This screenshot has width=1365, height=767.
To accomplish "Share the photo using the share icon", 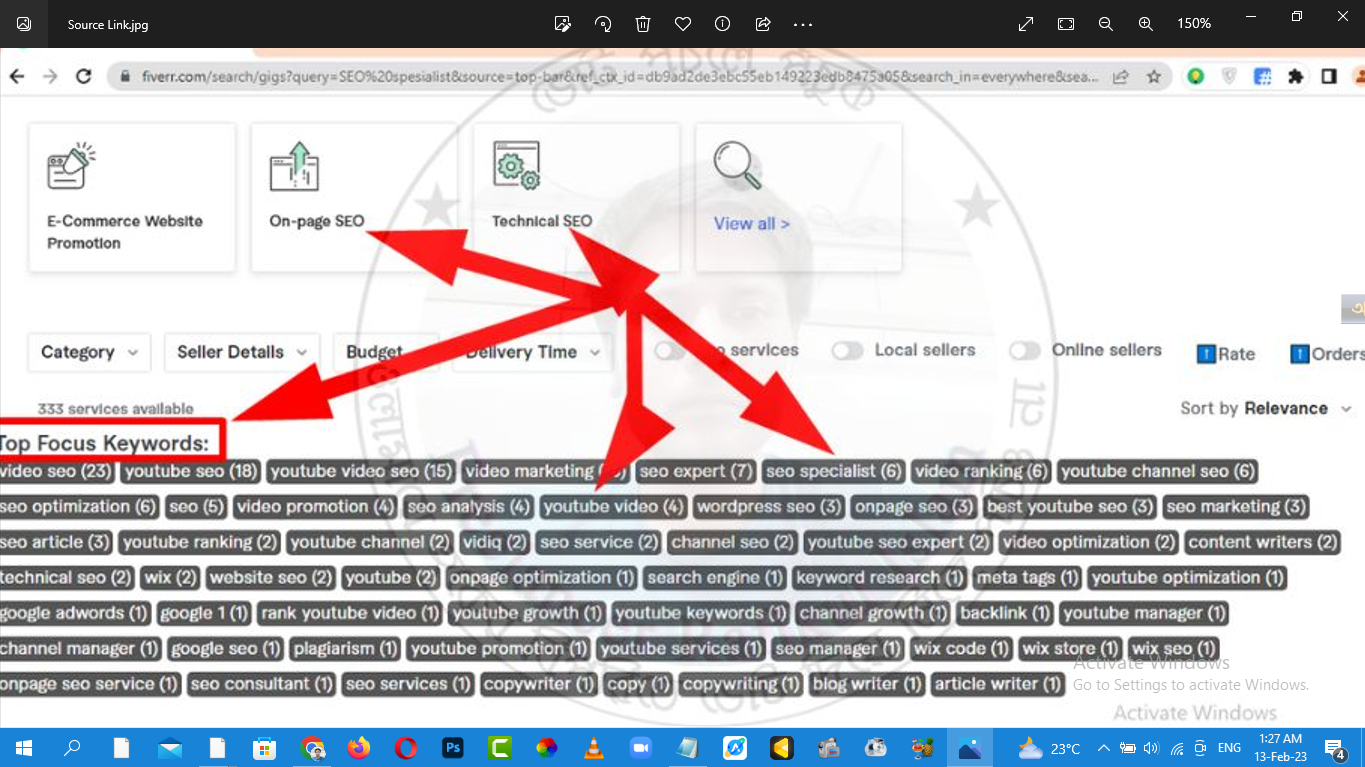I will click(763, 24).
